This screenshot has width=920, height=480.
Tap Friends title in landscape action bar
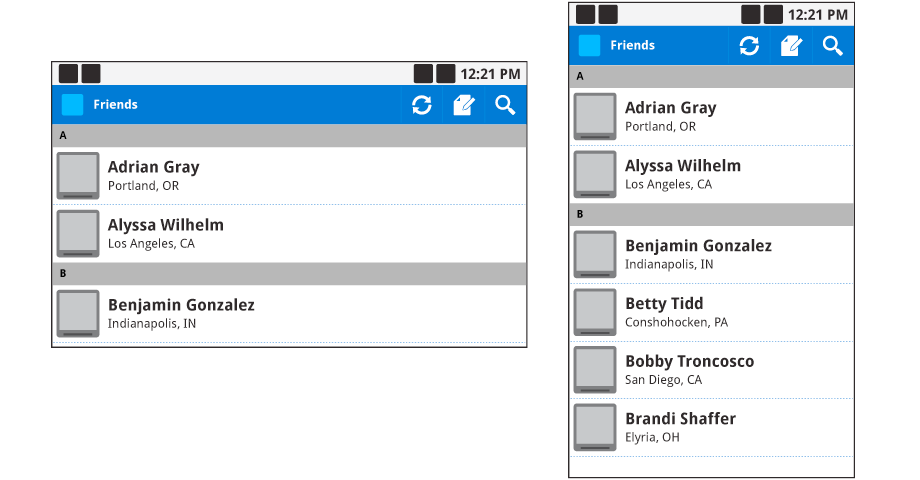click(116, 105)
